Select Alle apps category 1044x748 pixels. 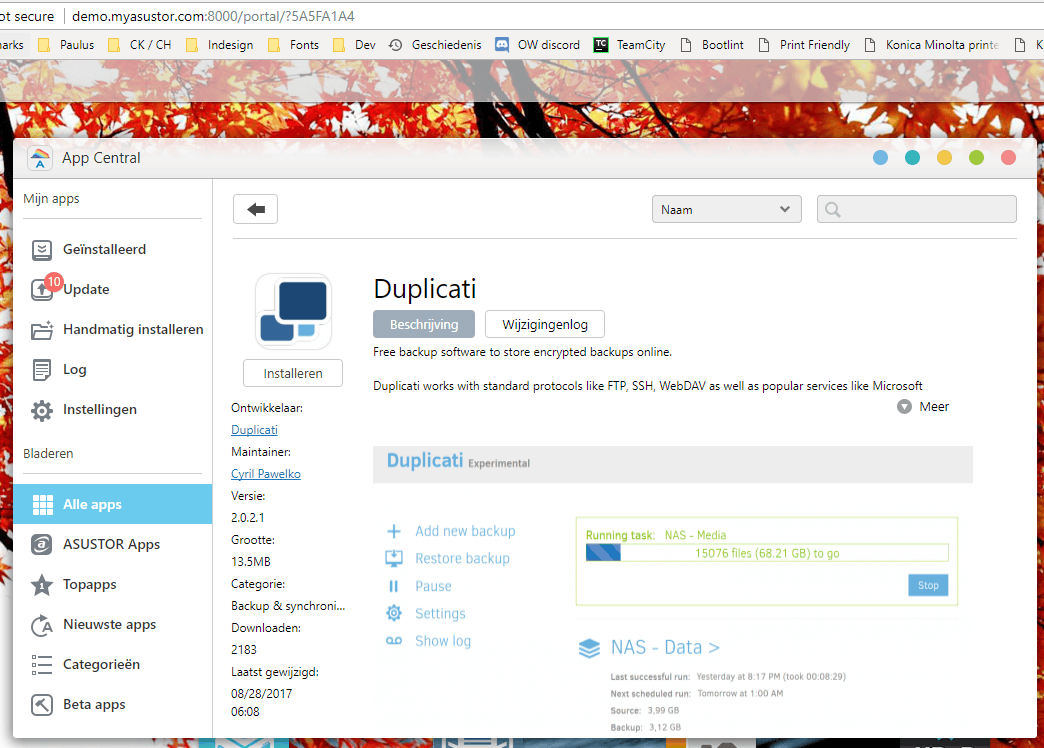(x=113, y=504)
